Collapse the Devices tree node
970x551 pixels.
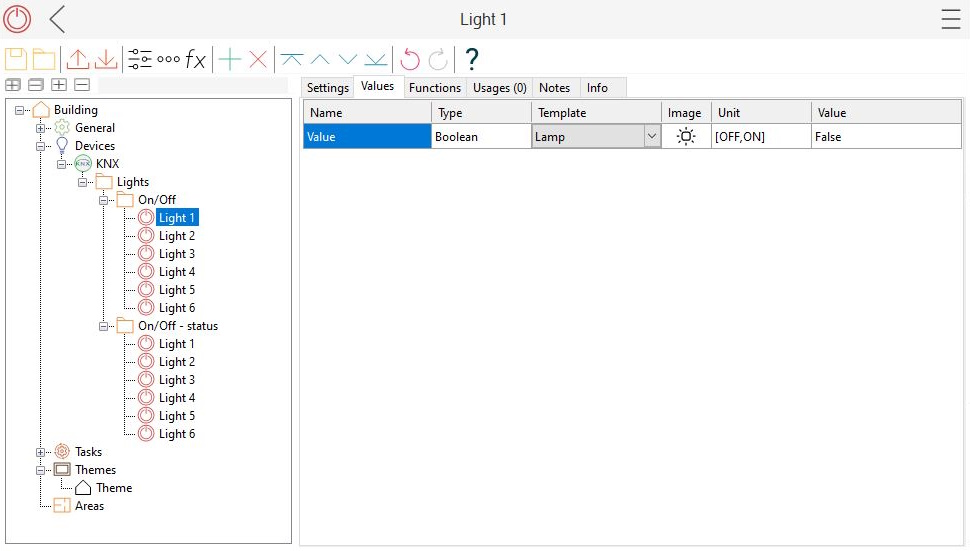coord(40,146)
